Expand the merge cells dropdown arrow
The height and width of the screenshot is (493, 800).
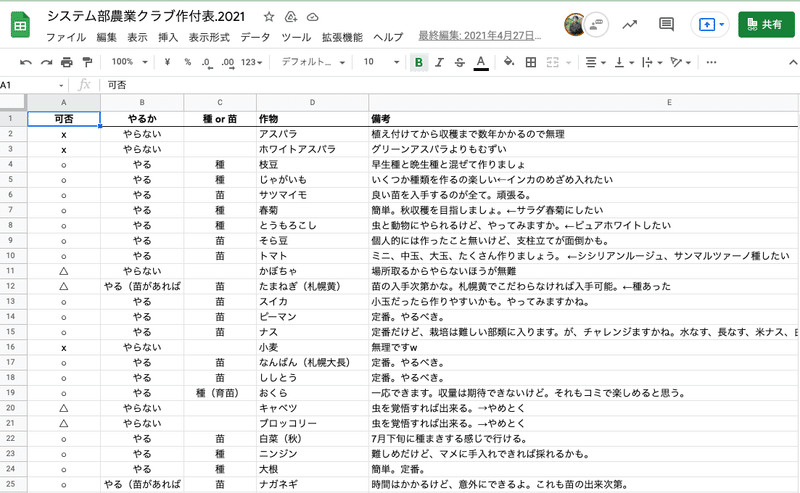point(568,63)
